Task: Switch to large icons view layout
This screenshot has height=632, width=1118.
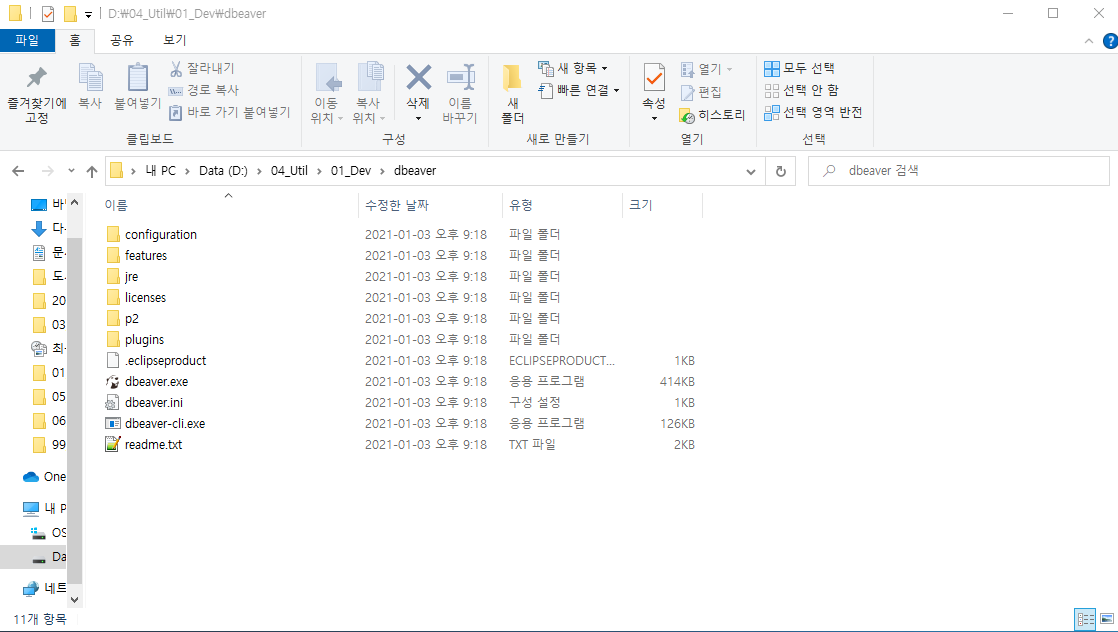Action: pyautogui.click(x=1107, y=619)
